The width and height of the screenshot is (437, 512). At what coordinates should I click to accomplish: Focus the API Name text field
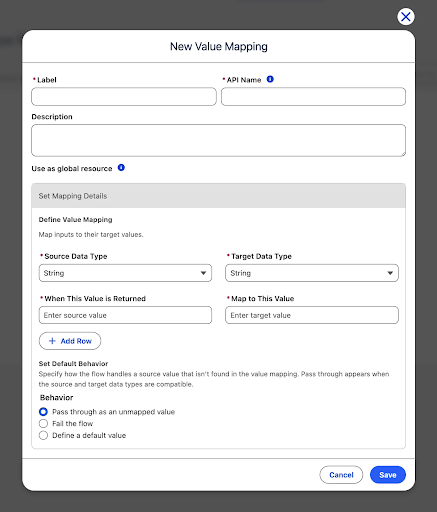coord(313,97)
